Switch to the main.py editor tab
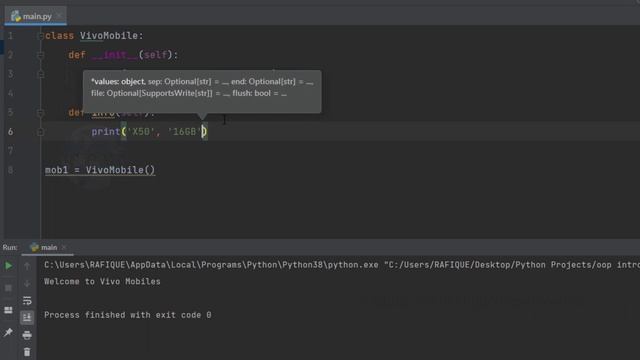The height and width of the screenshot is (360, 640). coord(37,16)
